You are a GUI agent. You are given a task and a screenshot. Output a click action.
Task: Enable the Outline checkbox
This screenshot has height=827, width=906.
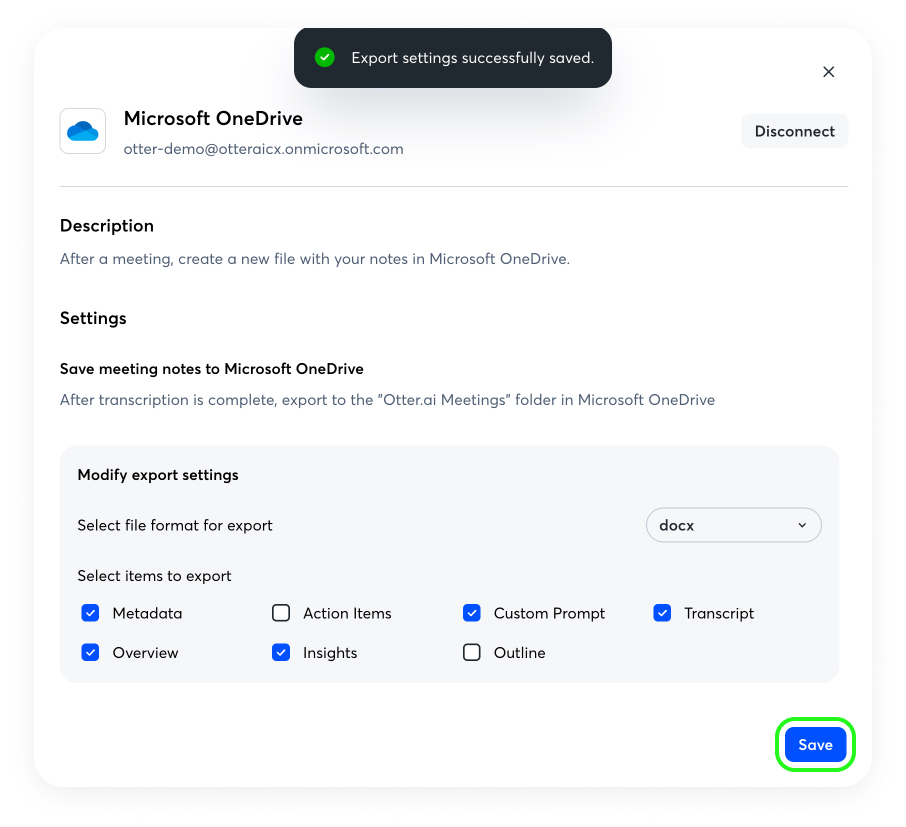coord(471,652)
